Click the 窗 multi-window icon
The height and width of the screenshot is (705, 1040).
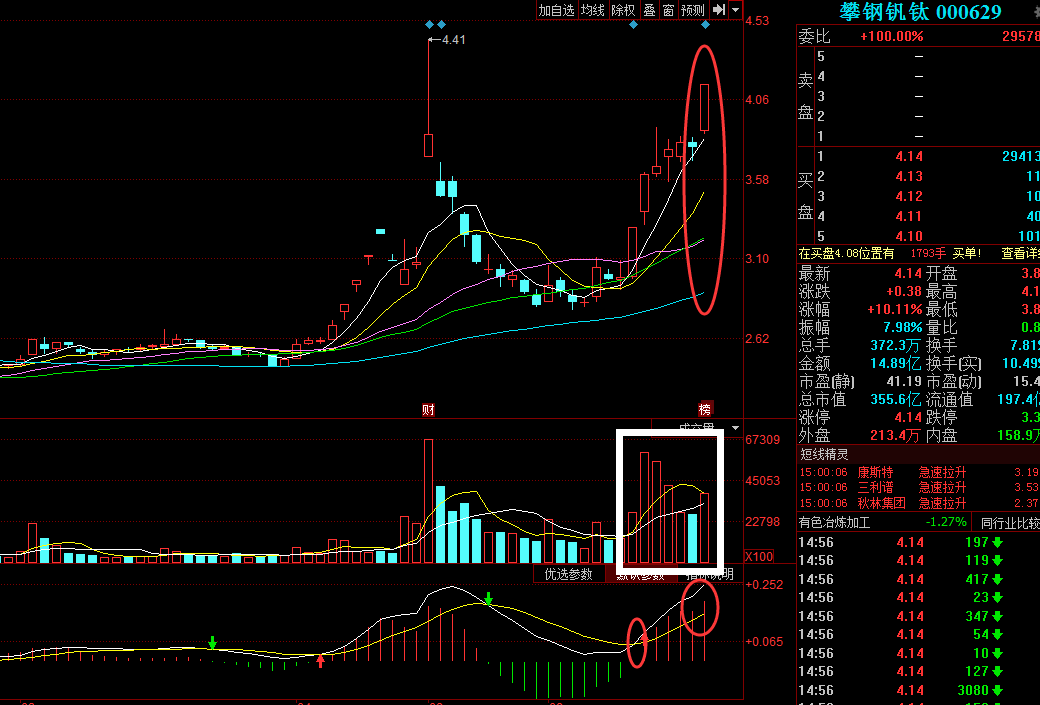pyautogui.click(x=668, y=10)
